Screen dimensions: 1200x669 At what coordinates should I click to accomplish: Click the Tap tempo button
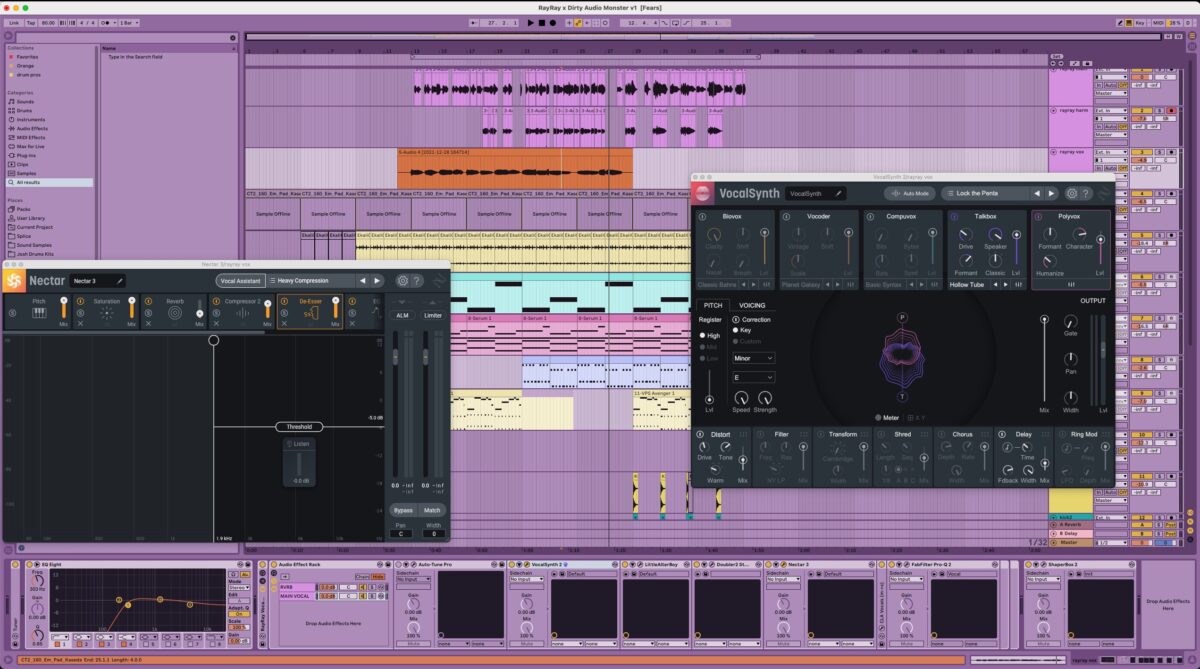(x=30, y=22)
